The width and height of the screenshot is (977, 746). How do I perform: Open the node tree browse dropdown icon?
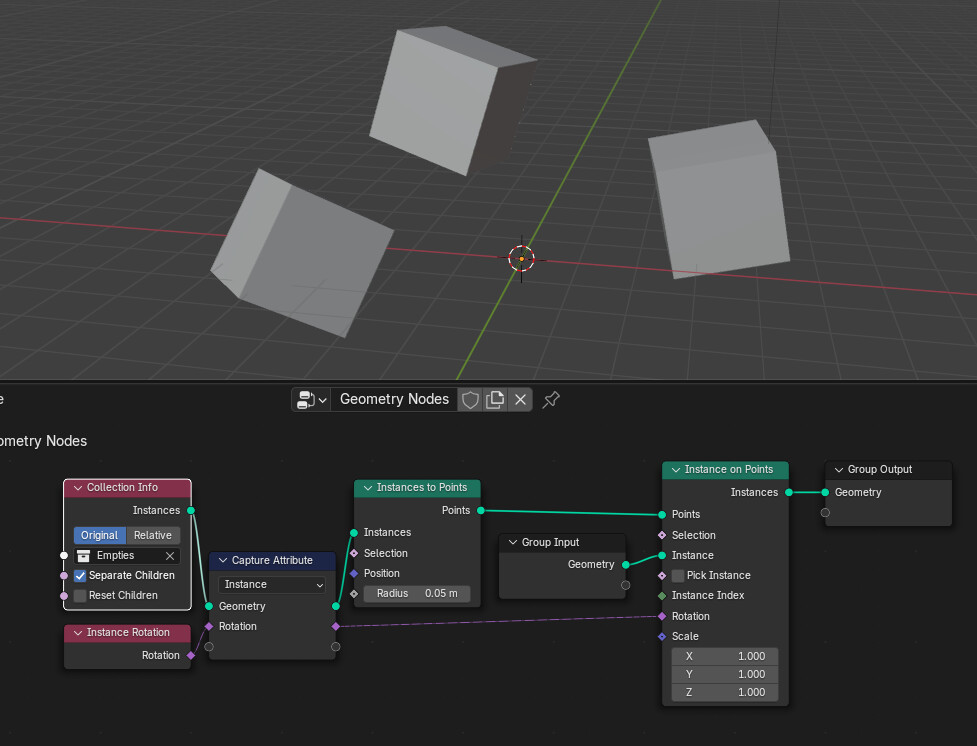312,399
